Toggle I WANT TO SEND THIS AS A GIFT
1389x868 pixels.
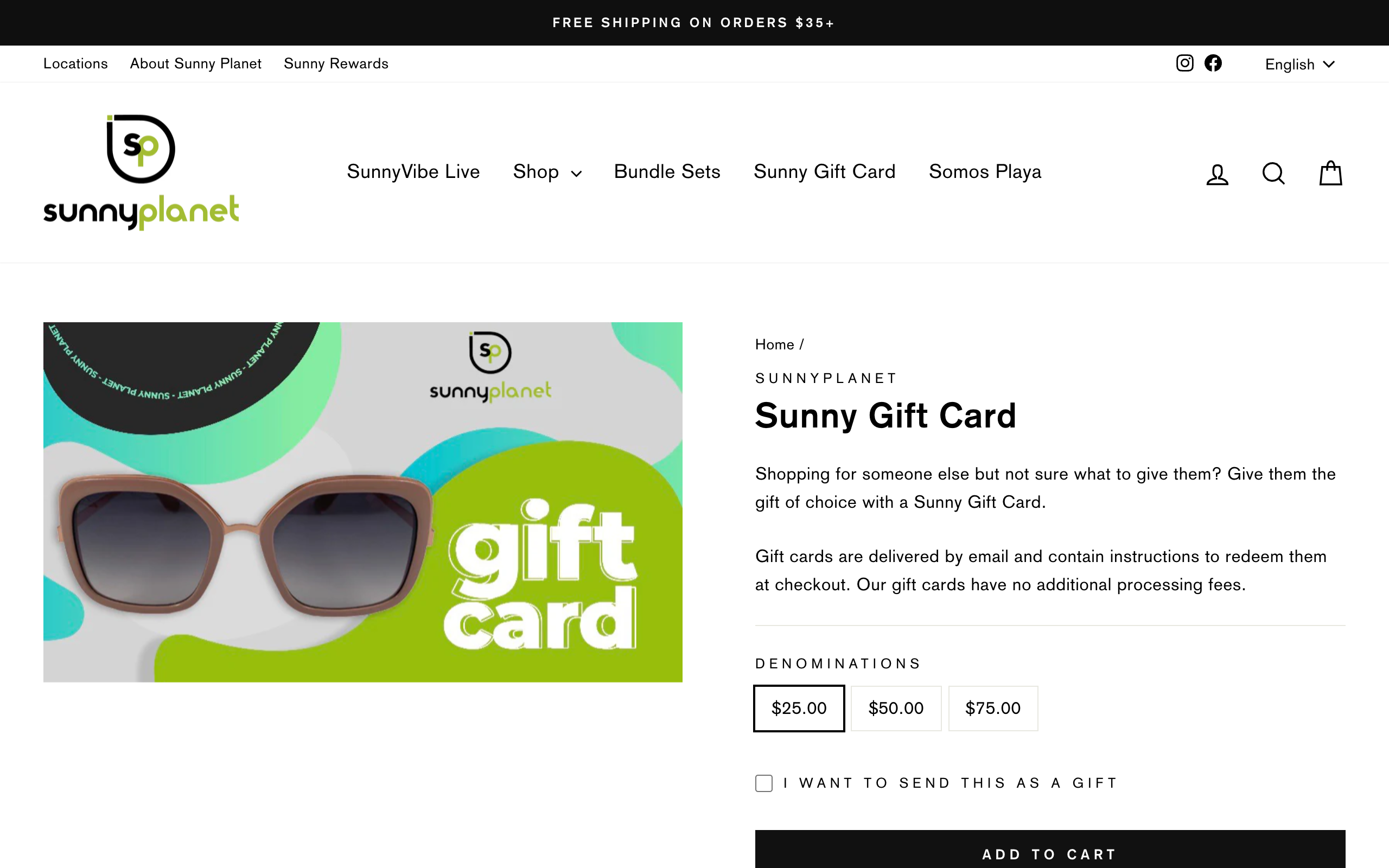[x=763, y=783]
